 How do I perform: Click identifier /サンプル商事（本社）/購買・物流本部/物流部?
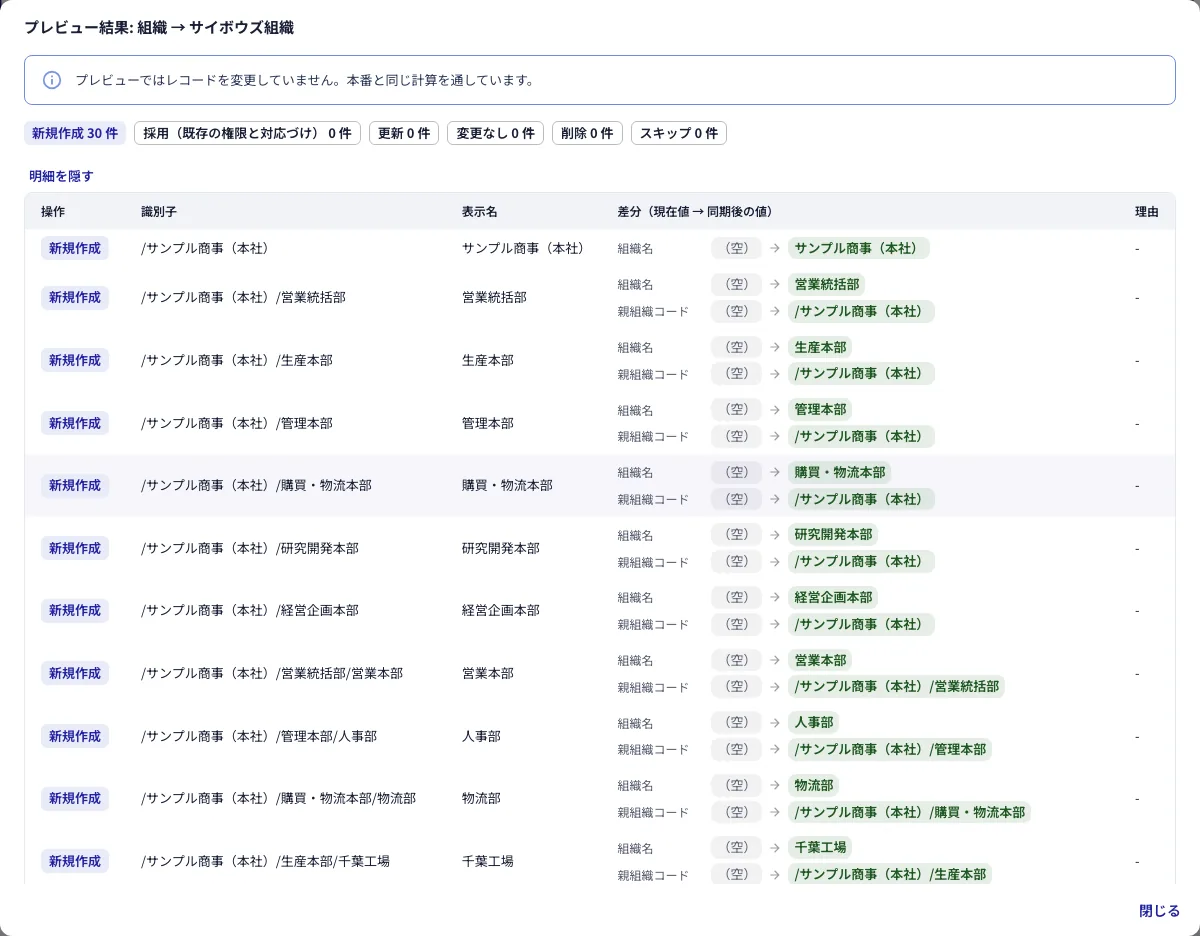(279, 798)
